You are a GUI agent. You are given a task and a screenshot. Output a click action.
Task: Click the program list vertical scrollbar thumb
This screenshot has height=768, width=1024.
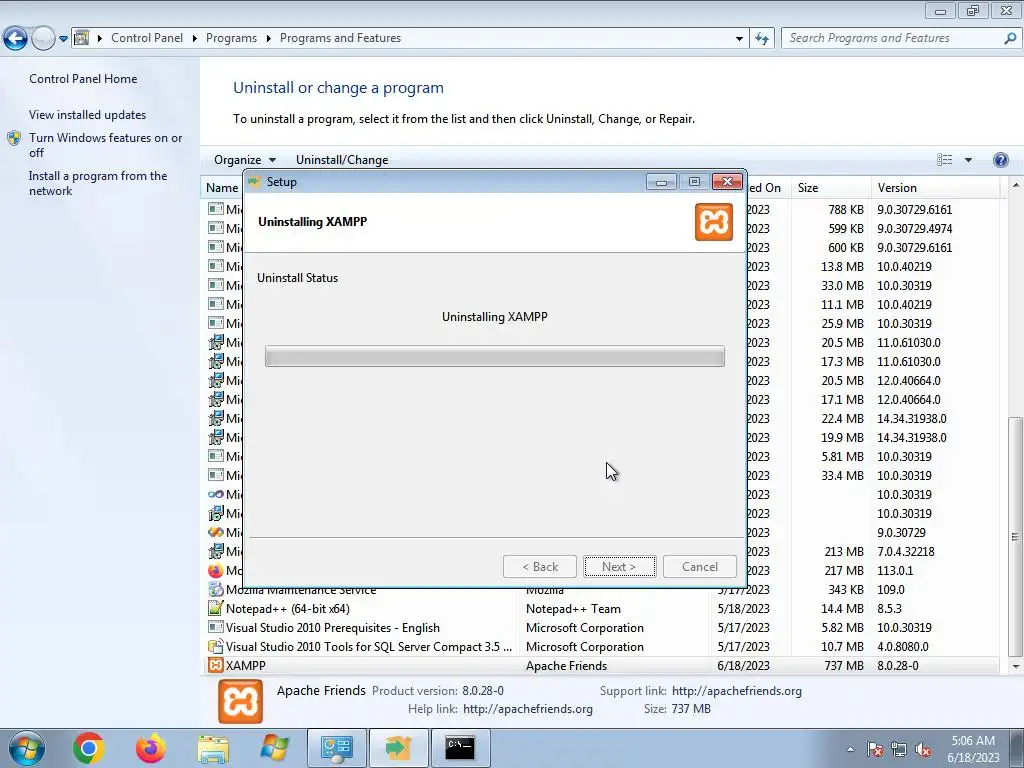pyautogui.click(x=1015, y=537)
